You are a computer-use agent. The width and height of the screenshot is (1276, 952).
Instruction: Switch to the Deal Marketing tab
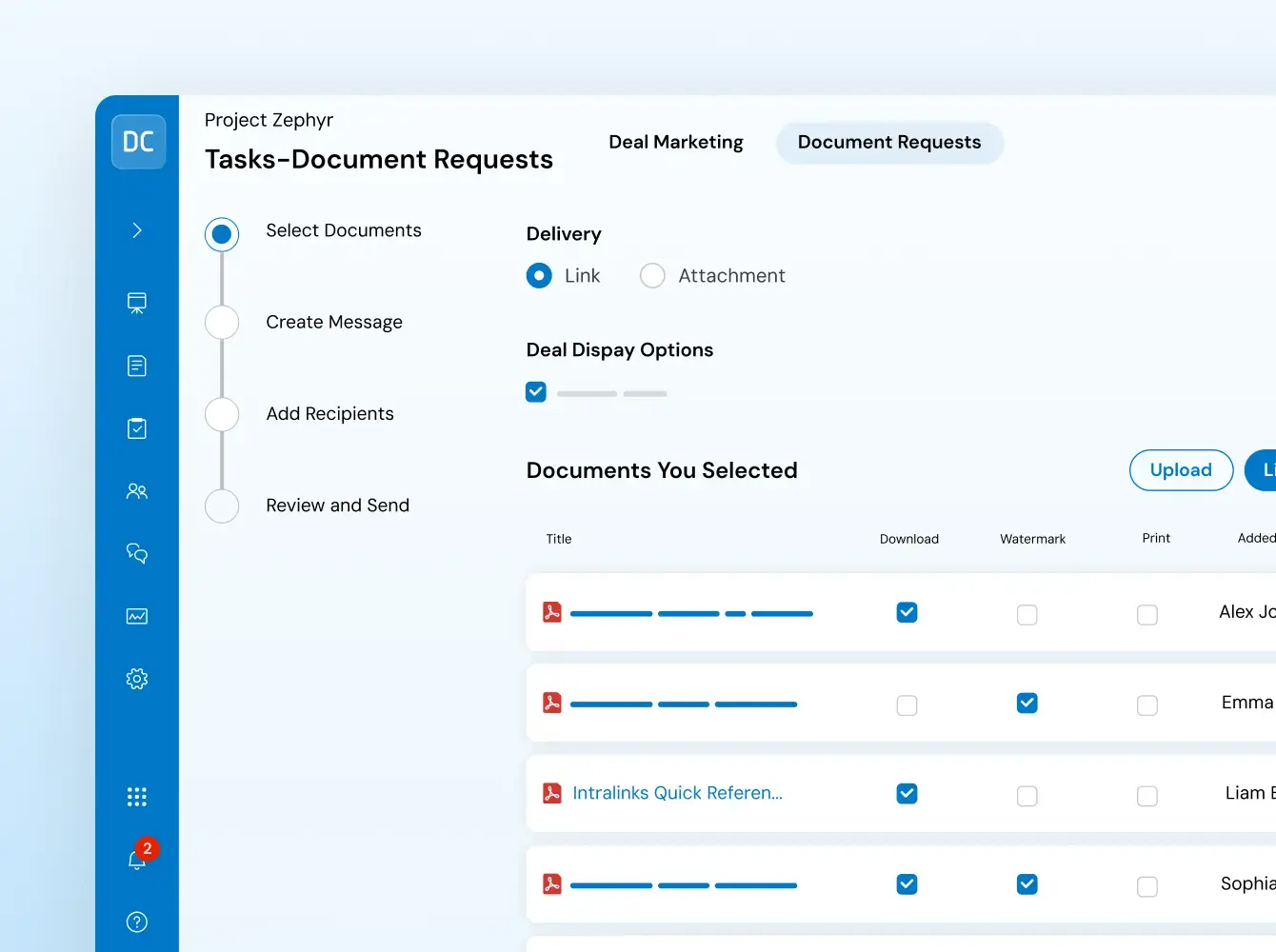[x=675, y=142]
